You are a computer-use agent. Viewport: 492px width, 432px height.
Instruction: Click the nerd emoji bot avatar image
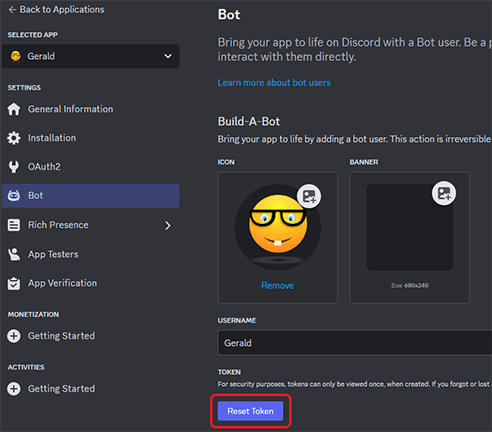278,227
